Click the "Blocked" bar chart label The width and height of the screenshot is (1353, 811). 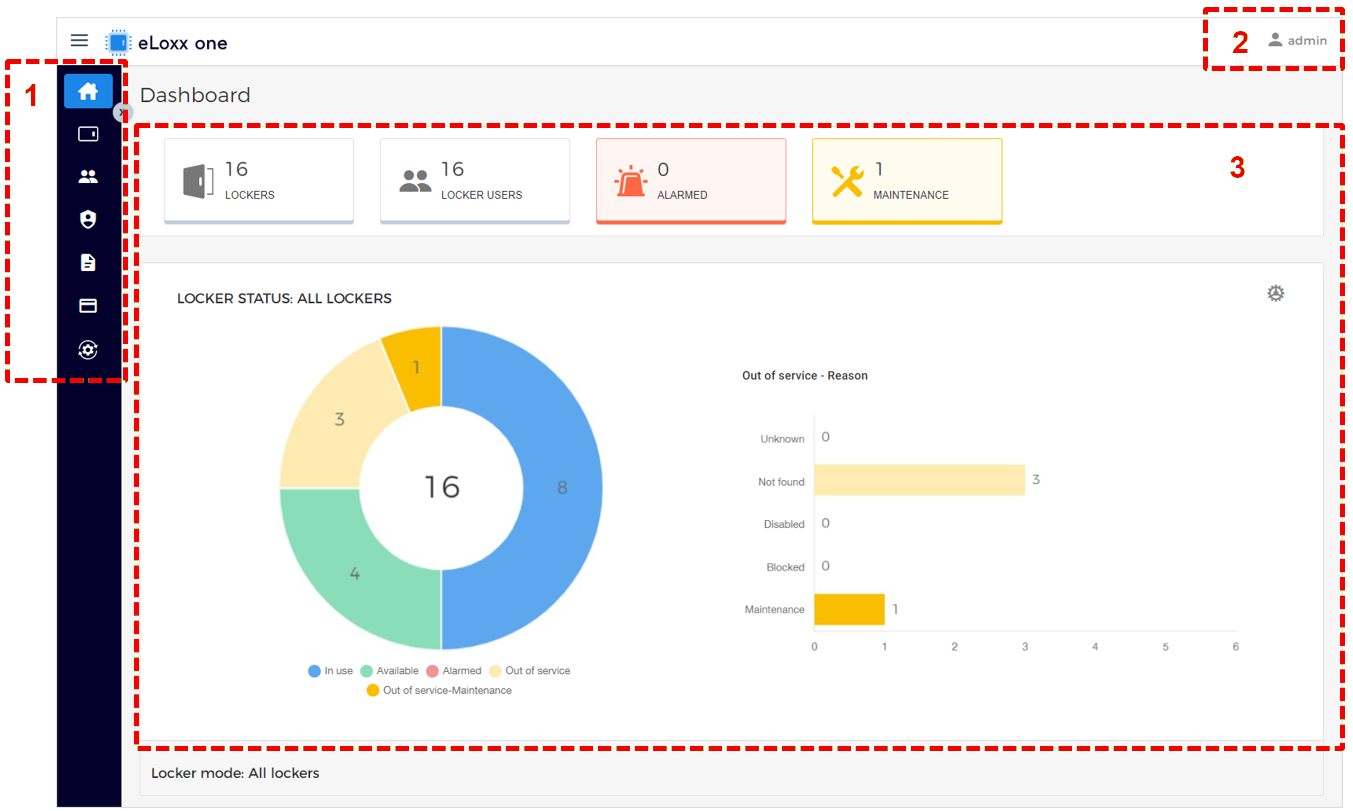(785, 567)
